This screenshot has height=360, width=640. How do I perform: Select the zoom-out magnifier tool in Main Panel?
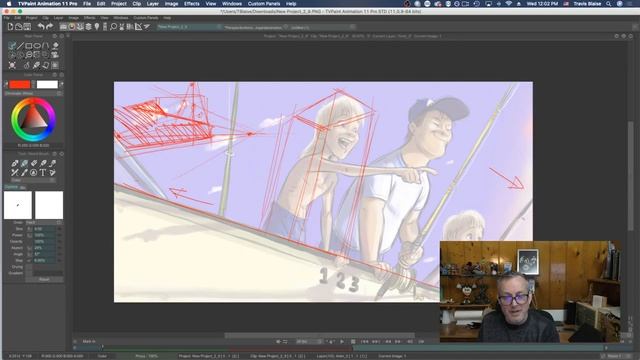click(x=29, y=55)
